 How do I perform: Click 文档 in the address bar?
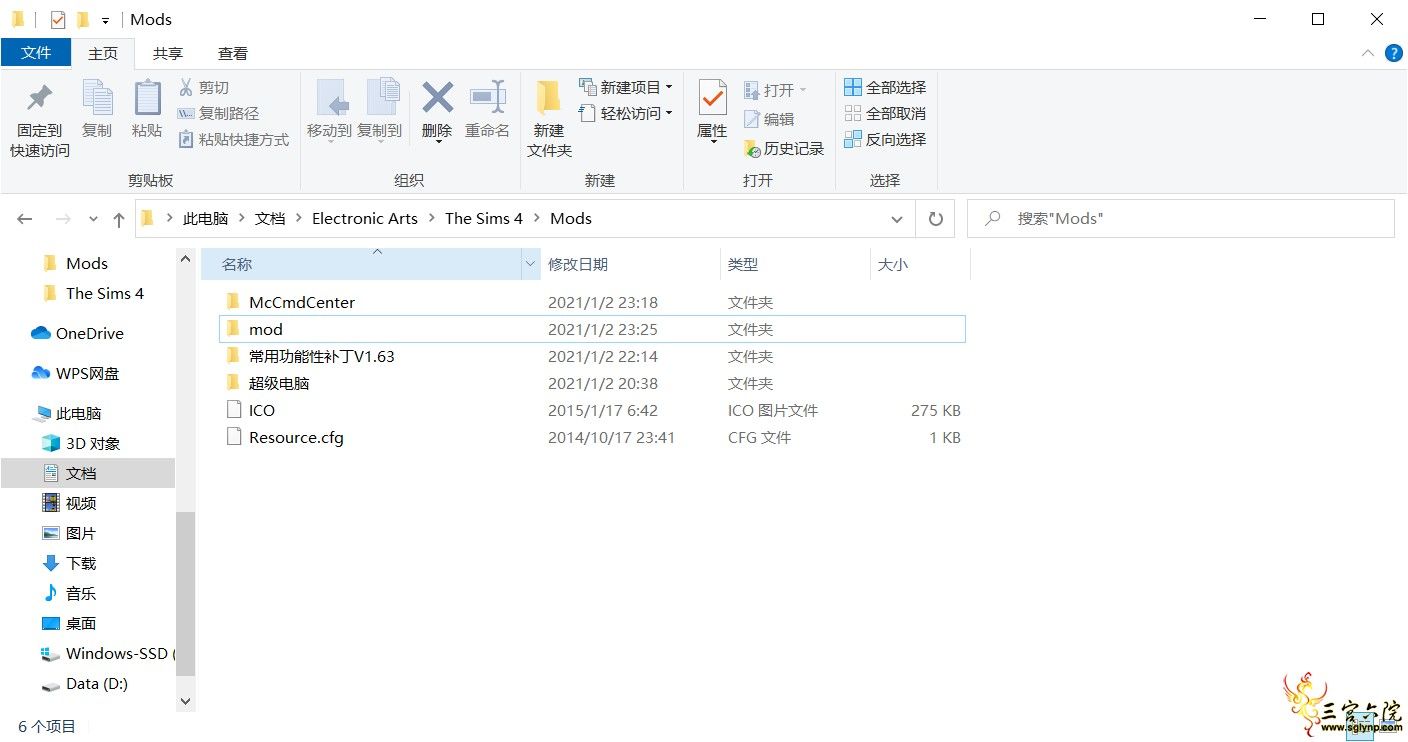(x=270, y=218)
